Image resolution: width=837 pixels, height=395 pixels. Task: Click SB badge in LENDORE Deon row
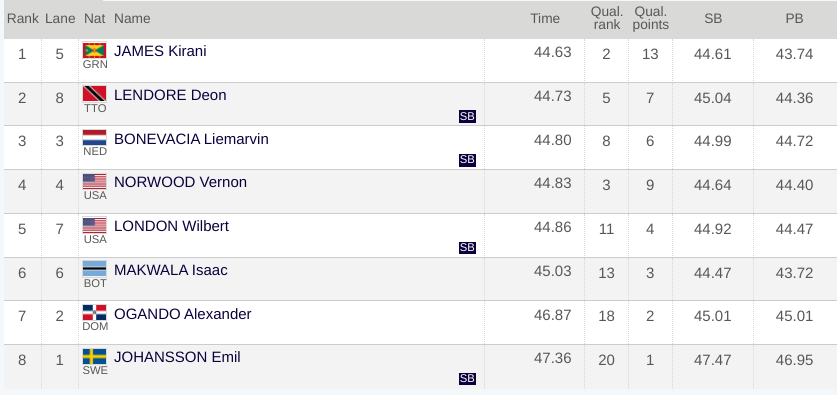tap(467, 116)
